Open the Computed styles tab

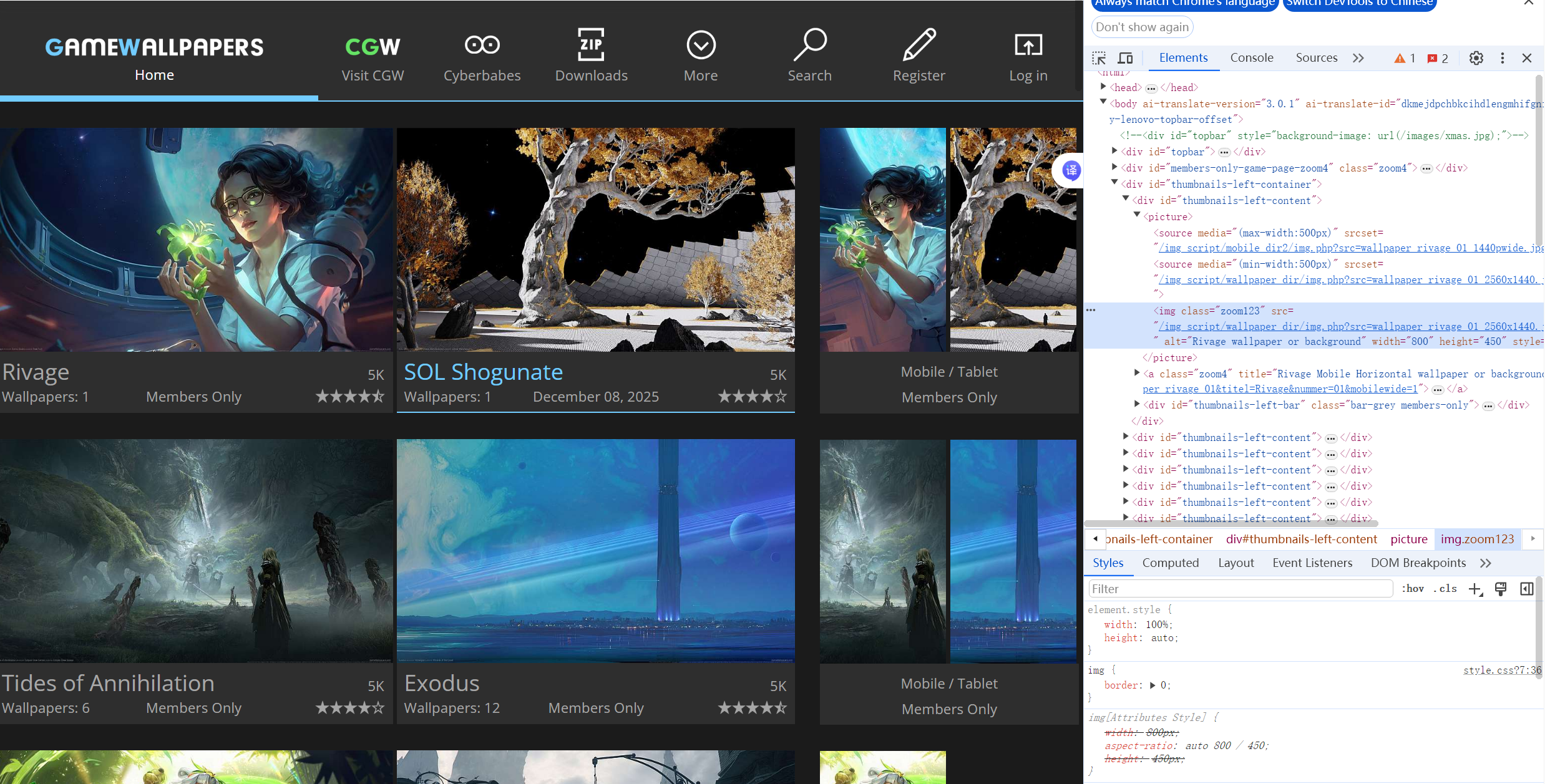point(1170,563)
